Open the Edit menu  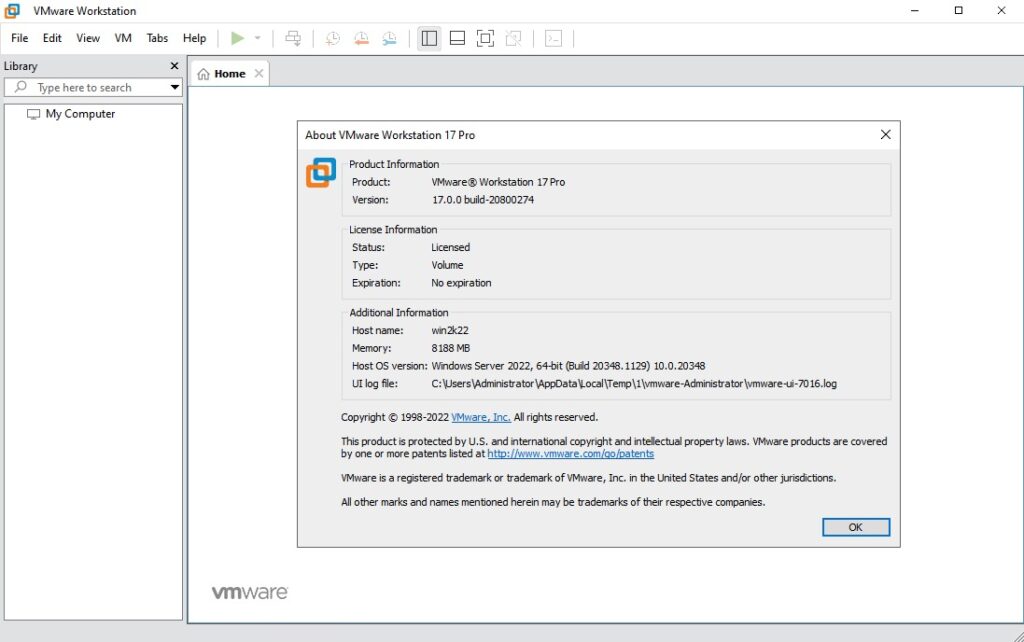click(x=52, y=38)
